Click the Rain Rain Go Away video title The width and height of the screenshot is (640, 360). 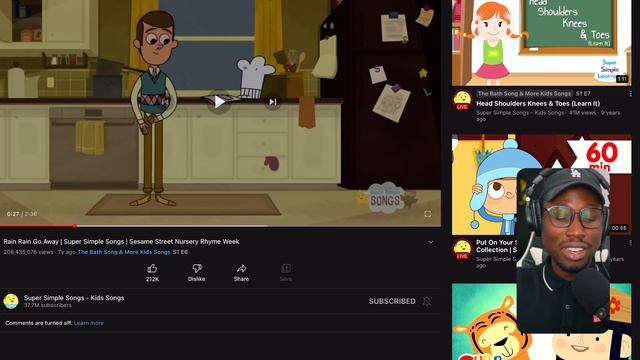click(121, 242)
